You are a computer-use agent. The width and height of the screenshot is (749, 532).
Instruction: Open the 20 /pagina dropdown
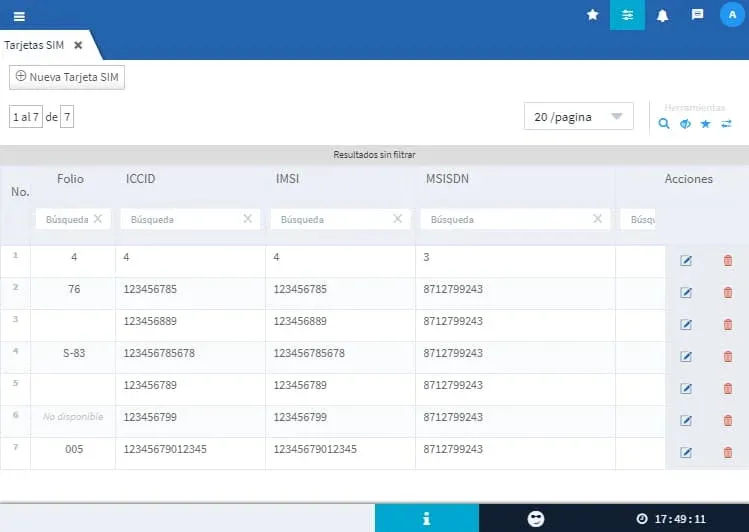[578, 117]
